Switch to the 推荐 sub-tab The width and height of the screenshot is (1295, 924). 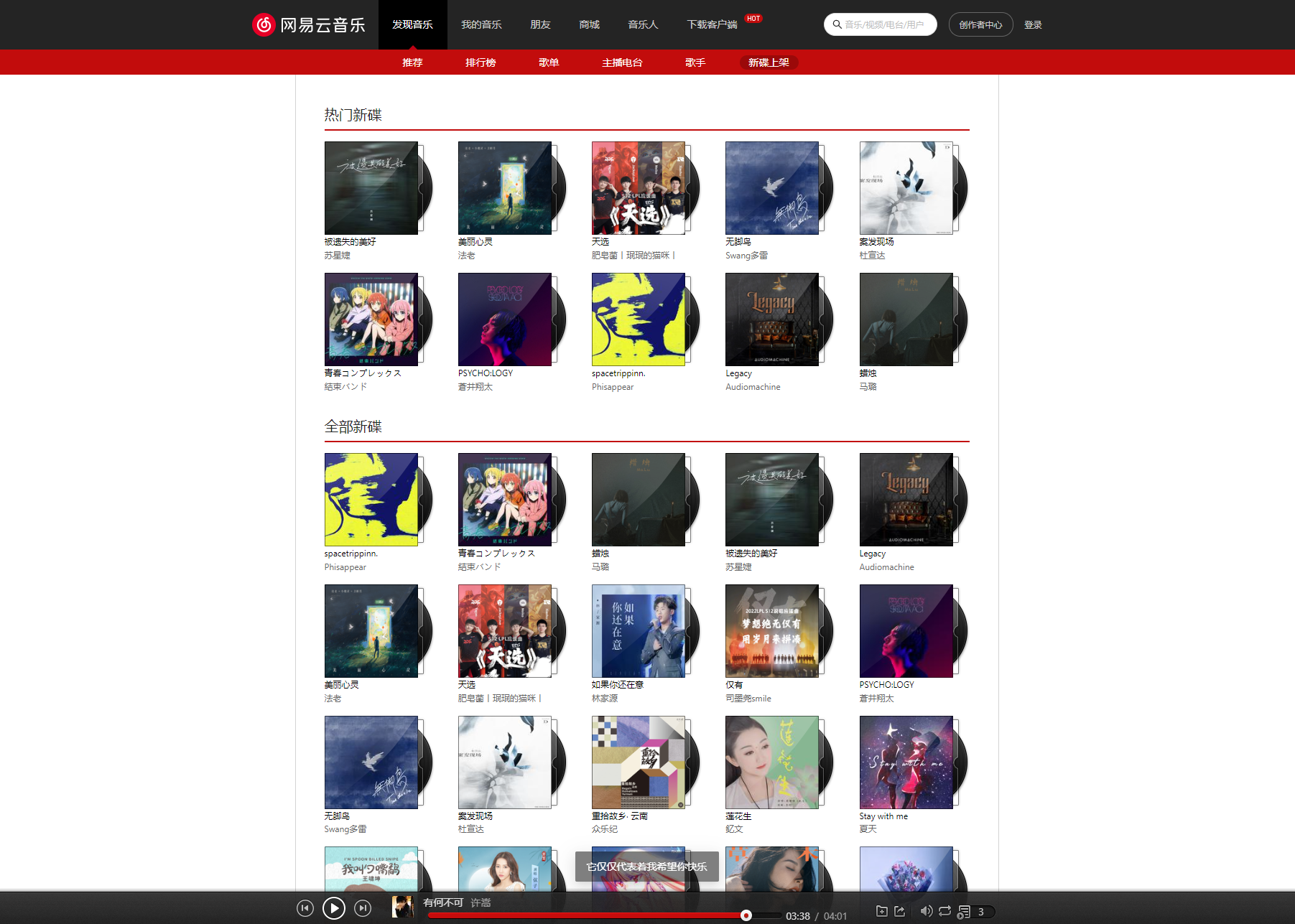click(412, 62)
